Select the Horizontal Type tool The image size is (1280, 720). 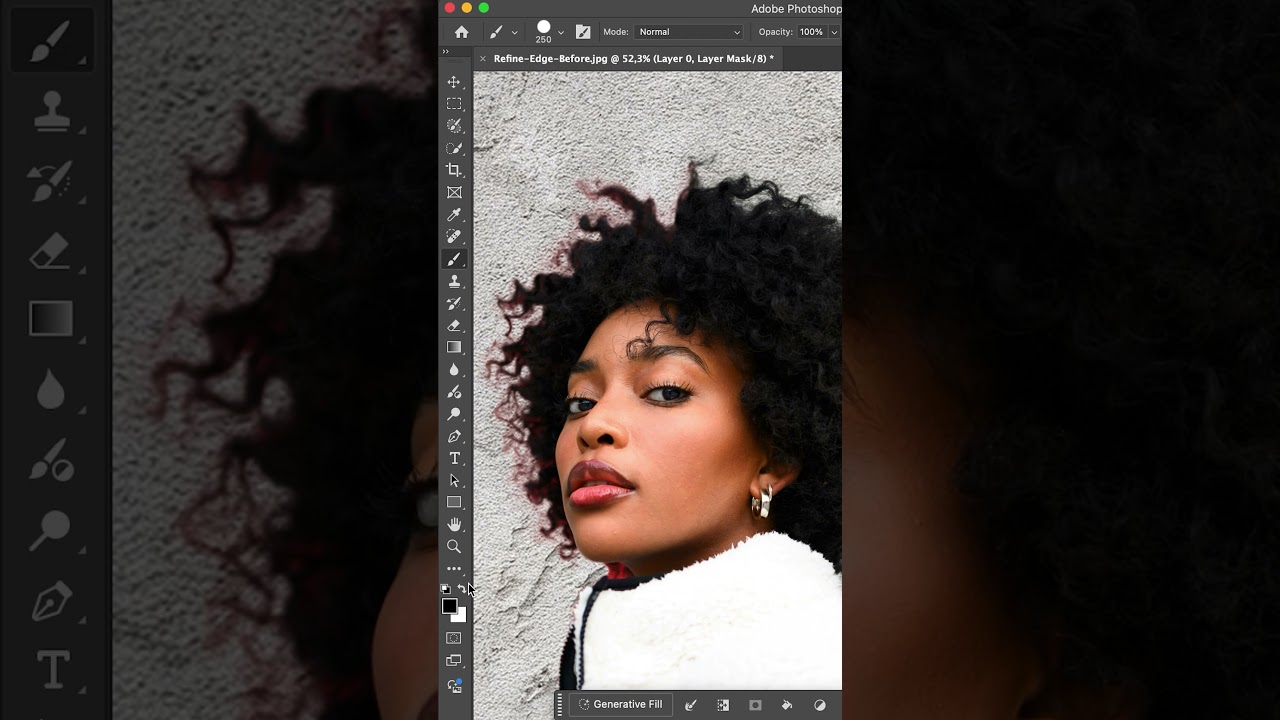[x=454, y=457]
